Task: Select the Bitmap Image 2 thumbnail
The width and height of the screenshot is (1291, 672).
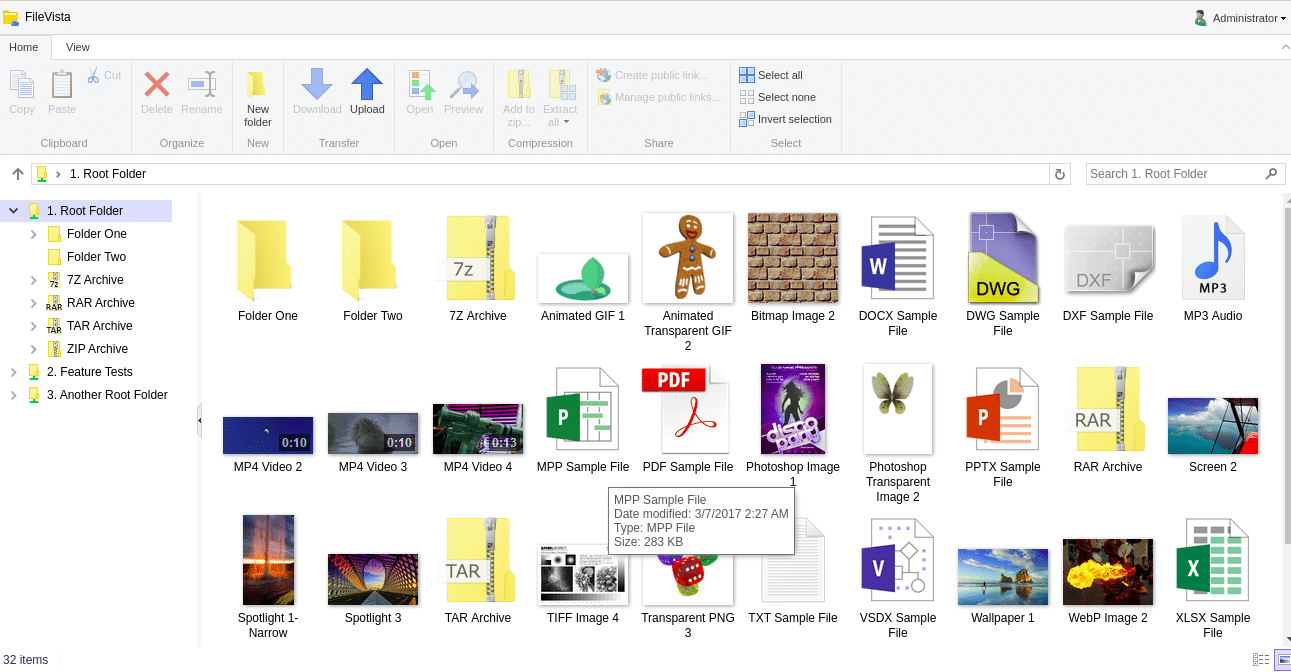Action: point(793,258)
